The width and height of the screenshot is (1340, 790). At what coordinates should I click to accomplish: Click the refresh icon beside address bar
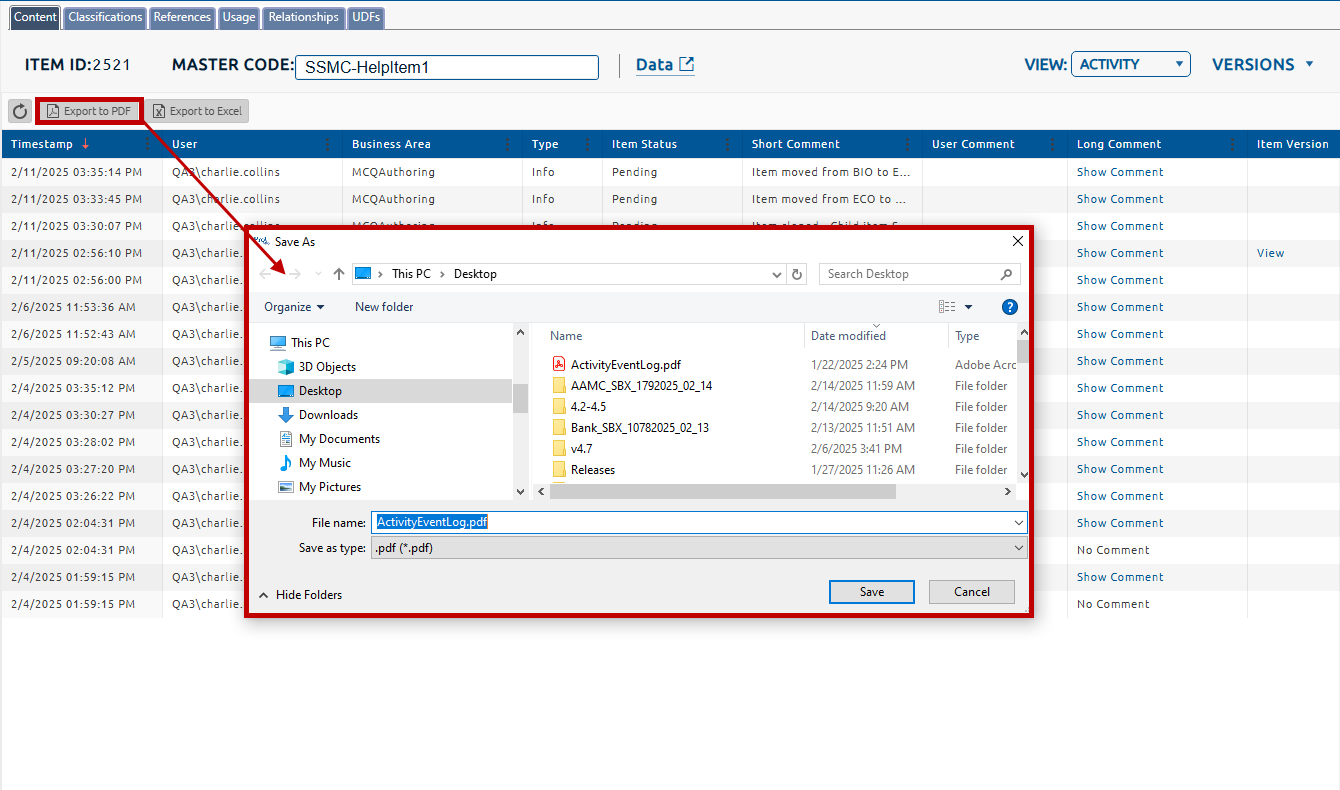coord(797,274)
